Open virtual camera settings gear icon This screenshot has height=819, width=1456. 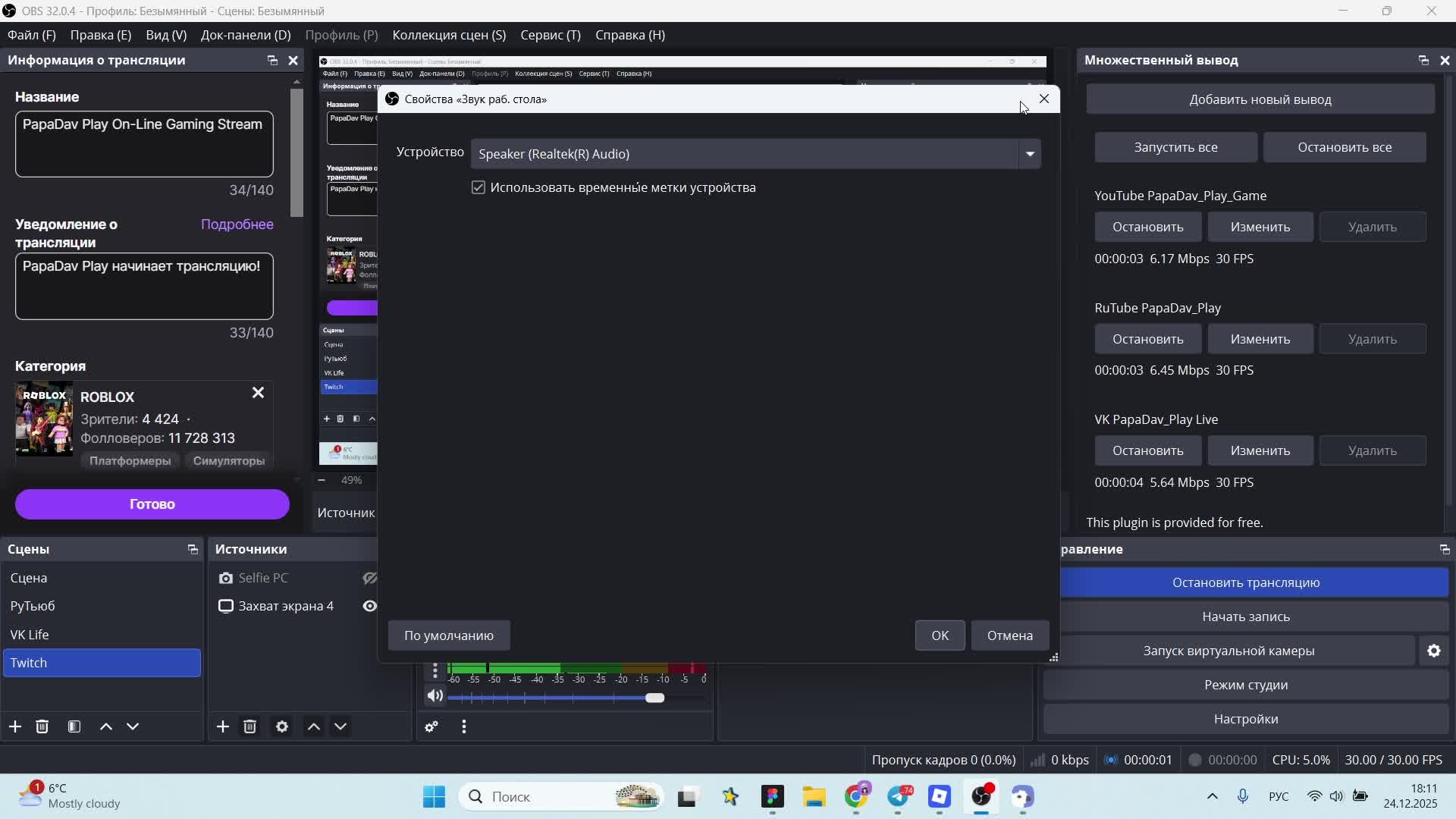[x=1433, y=651]
